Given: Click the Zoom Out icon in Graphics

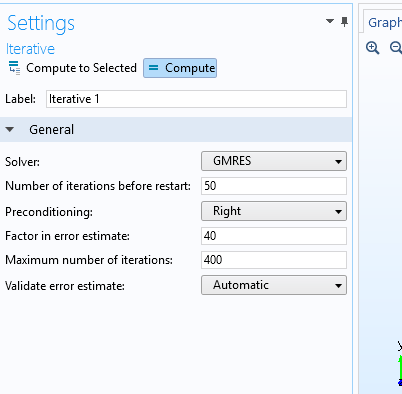Looking at the screenshot, I should (x=396, y=48).
